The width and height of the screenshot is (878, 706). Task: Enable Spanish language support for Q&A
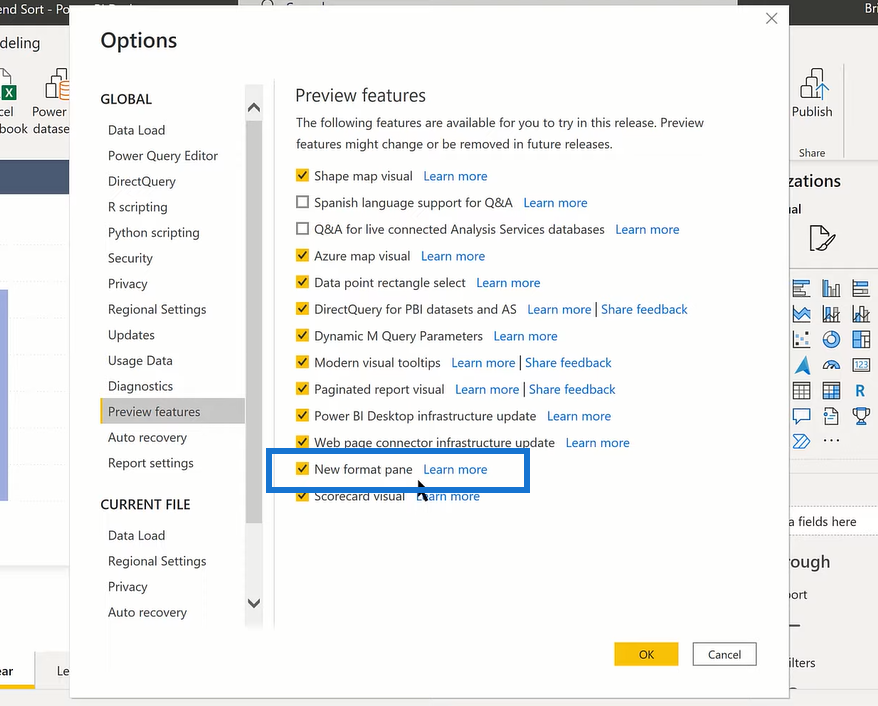point(302,202)
